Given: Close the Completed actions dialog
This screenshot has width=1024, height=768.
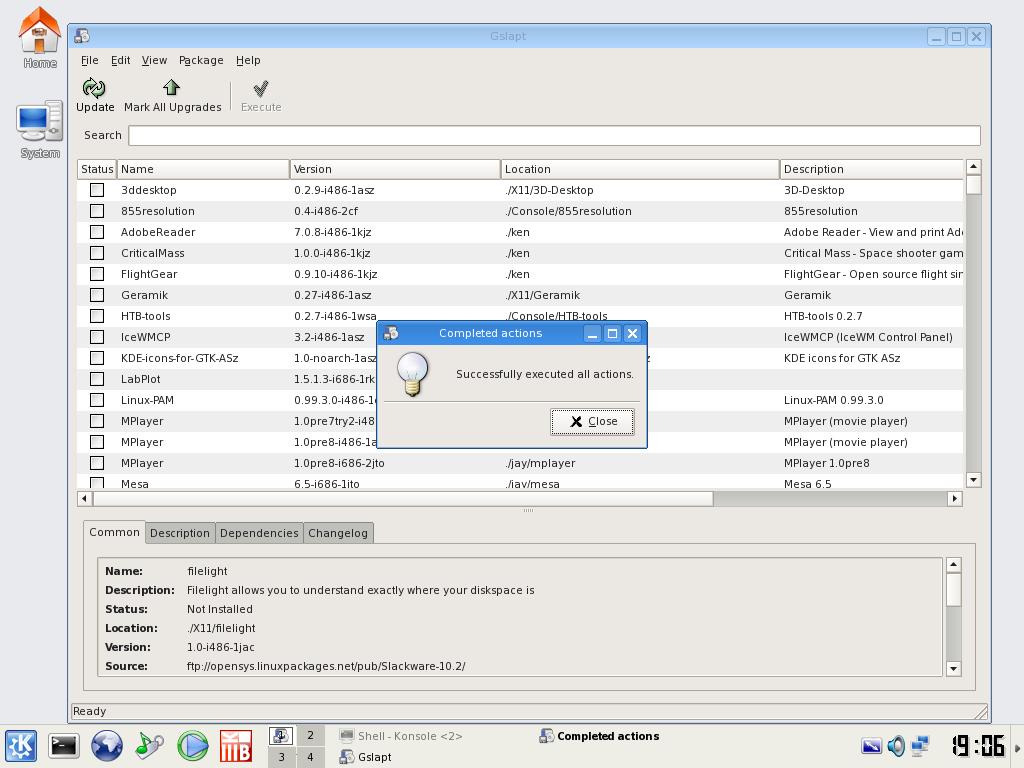Looking at the screenshot, I should pyautogui.click(x=592, y=421).
